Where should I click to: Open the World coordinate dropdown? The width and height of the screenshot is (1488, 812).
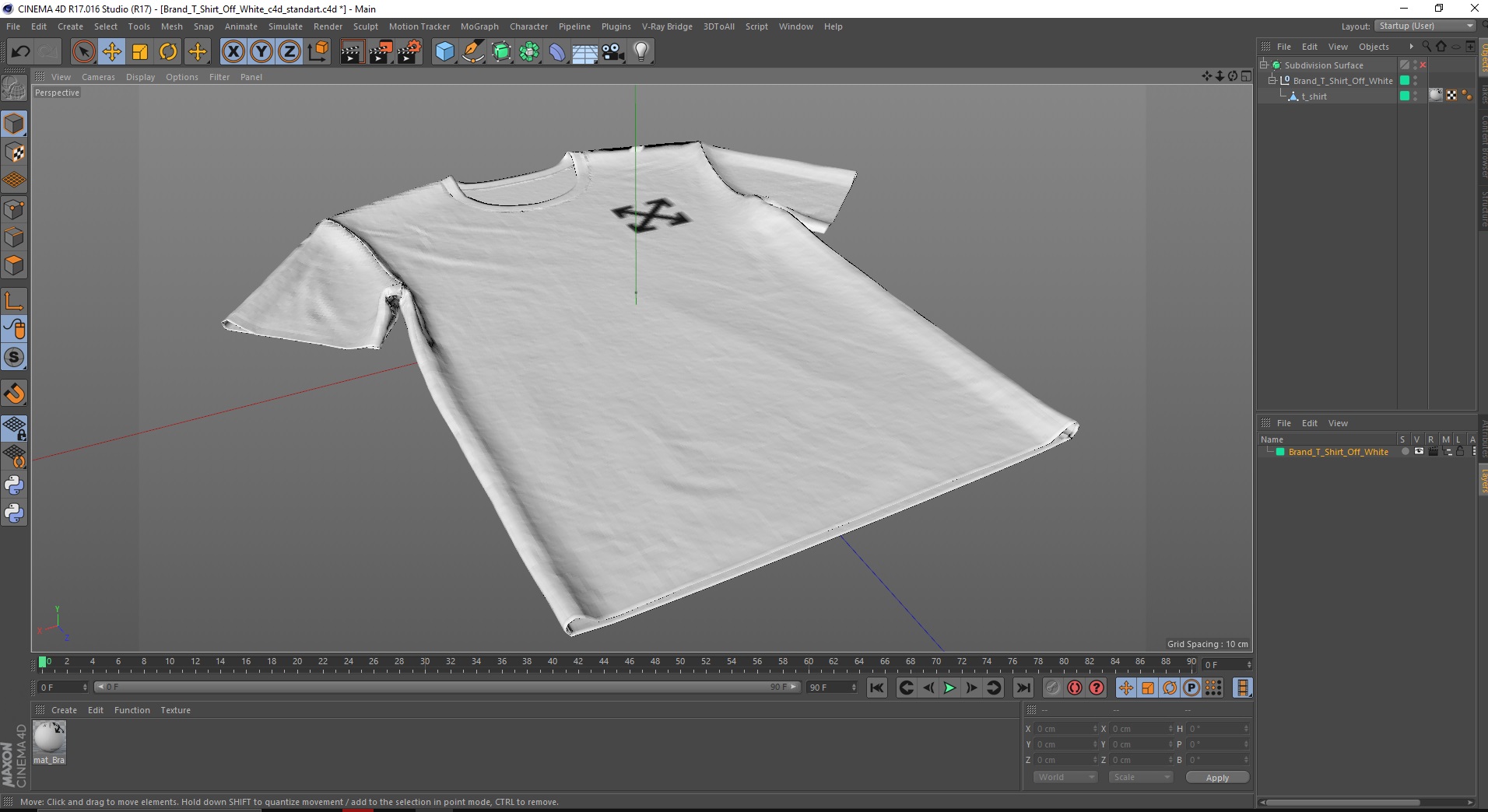(x=1065, y=777)
